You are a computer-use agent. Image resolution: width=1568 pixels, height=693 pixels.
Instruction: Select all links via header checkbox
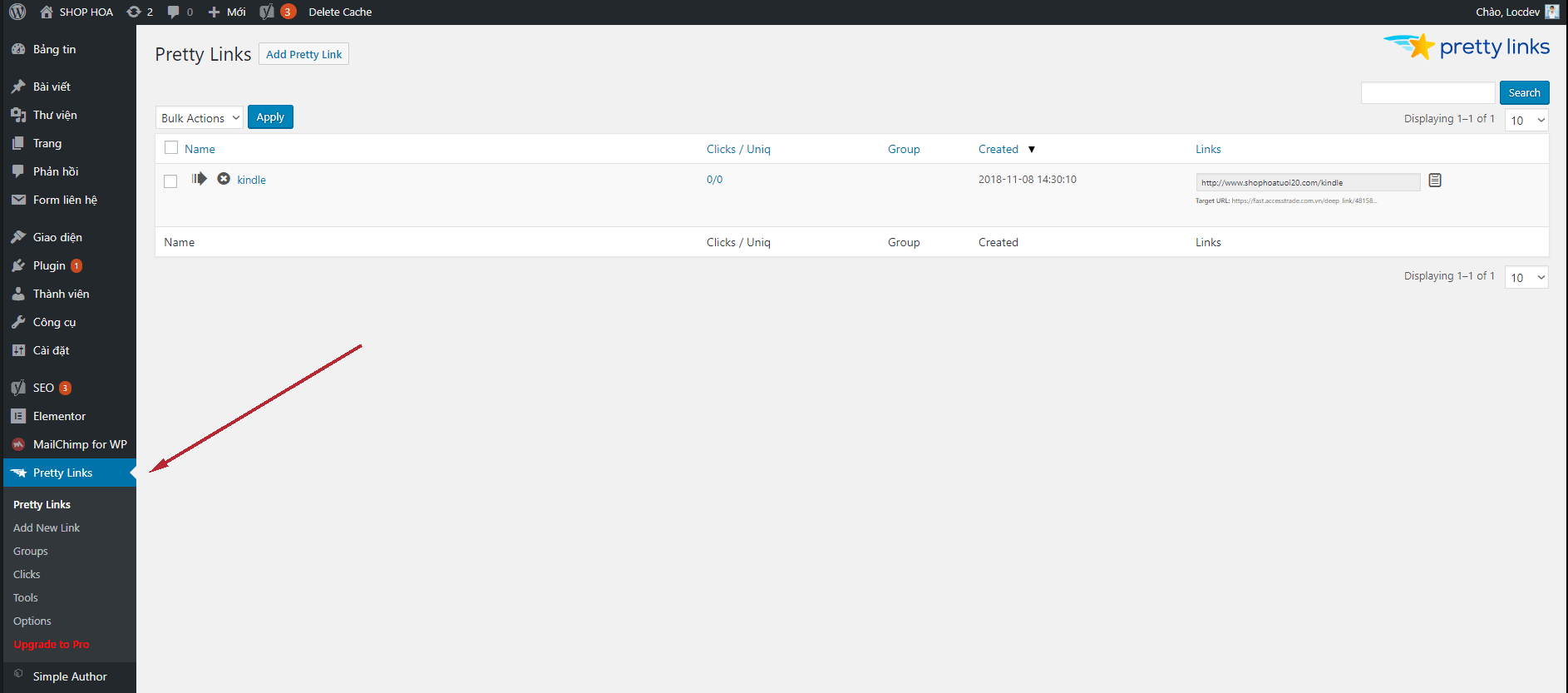(x=171, y=147)
